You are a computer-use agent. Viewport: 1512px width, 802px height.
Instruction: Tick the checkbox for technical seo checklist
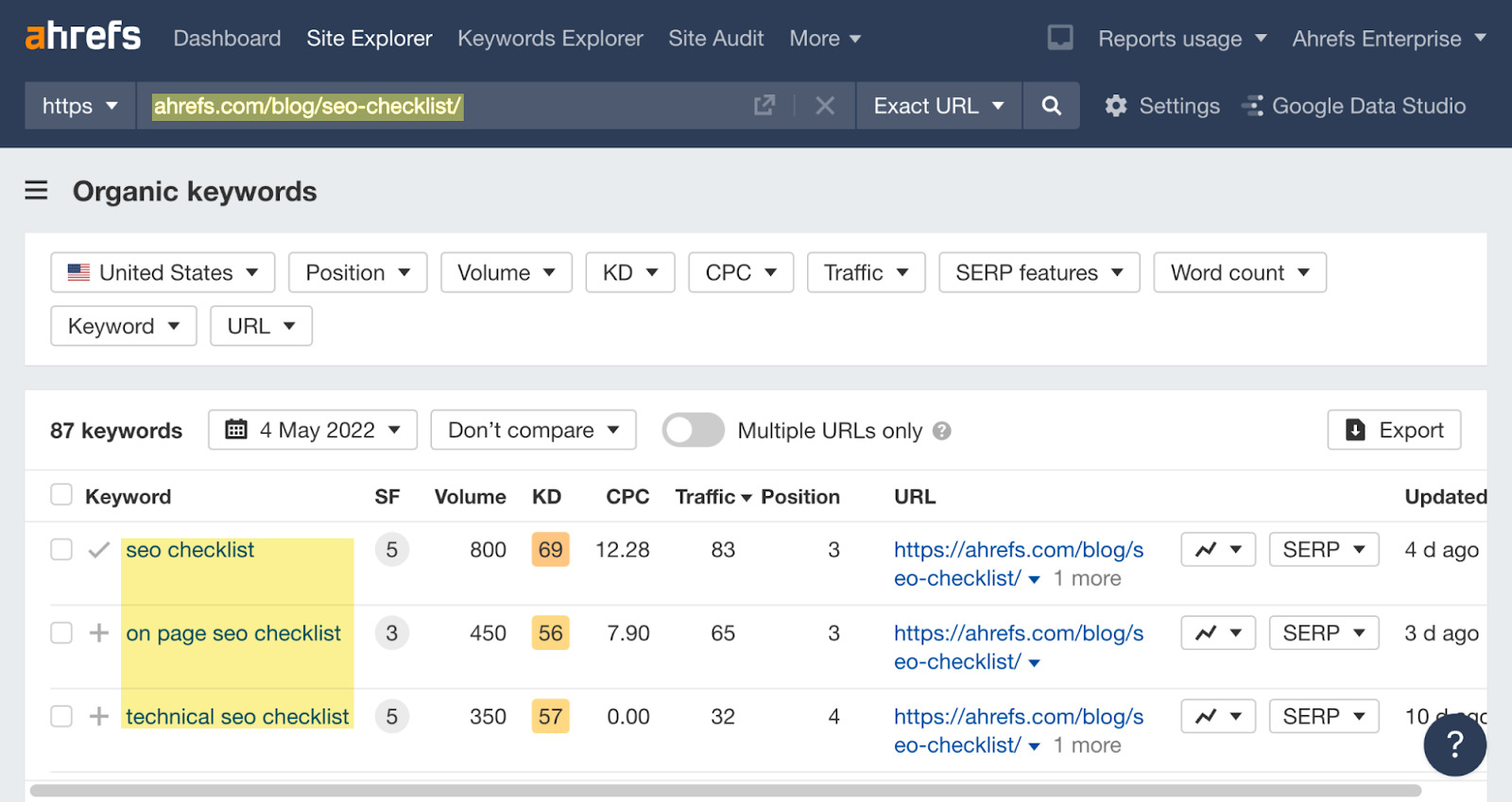(61, 717)
